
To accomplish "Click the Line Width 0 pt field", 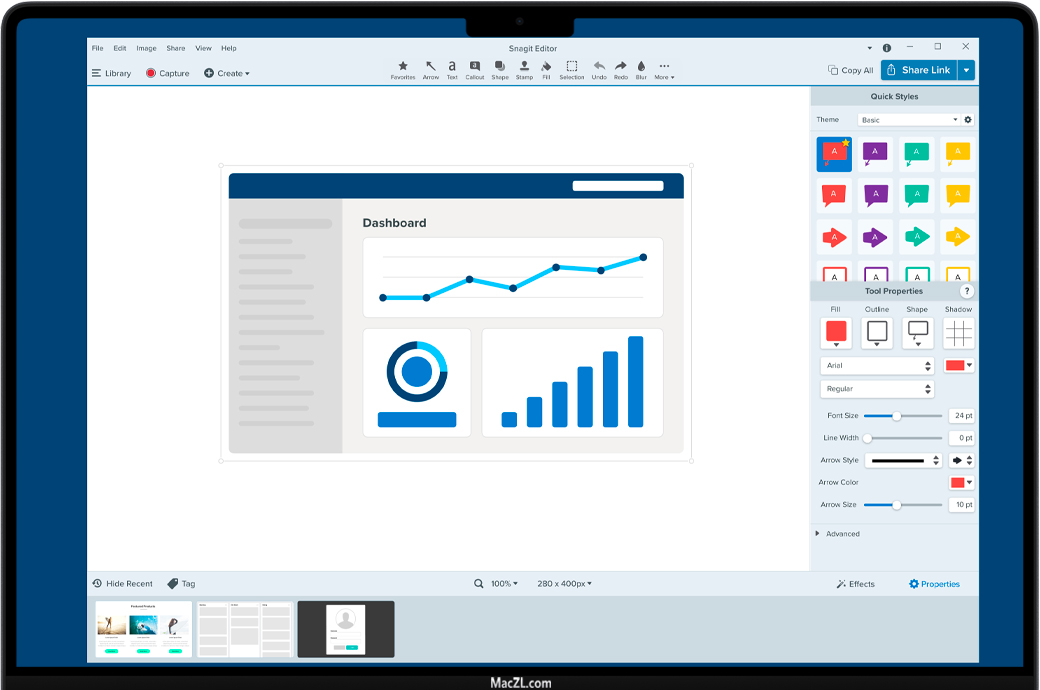I will pos(962,438).
